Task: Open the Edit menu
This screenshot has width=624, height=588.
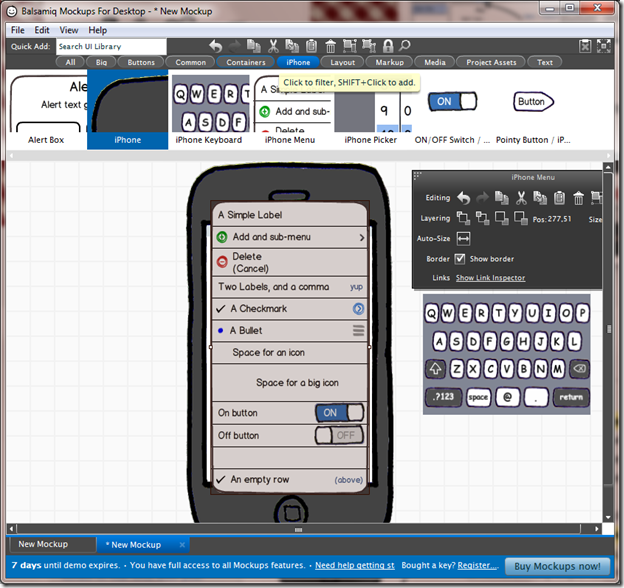Action: point(42,30)
